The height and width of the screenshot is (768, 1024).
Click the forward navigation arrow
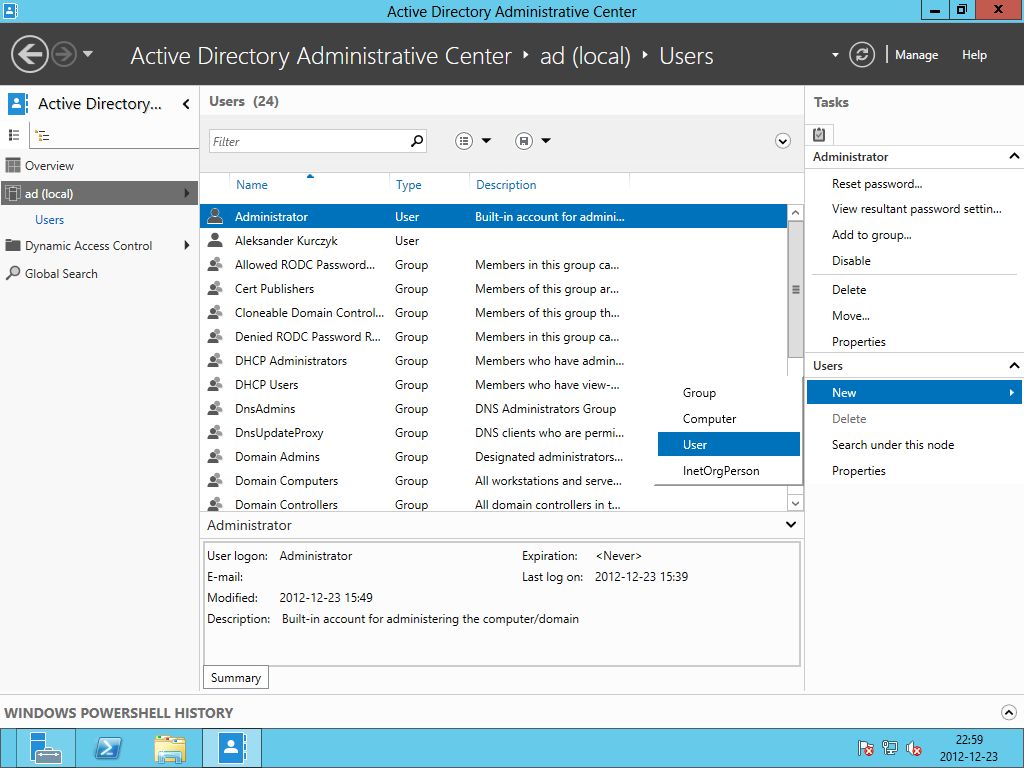click(x=64, y=54)
